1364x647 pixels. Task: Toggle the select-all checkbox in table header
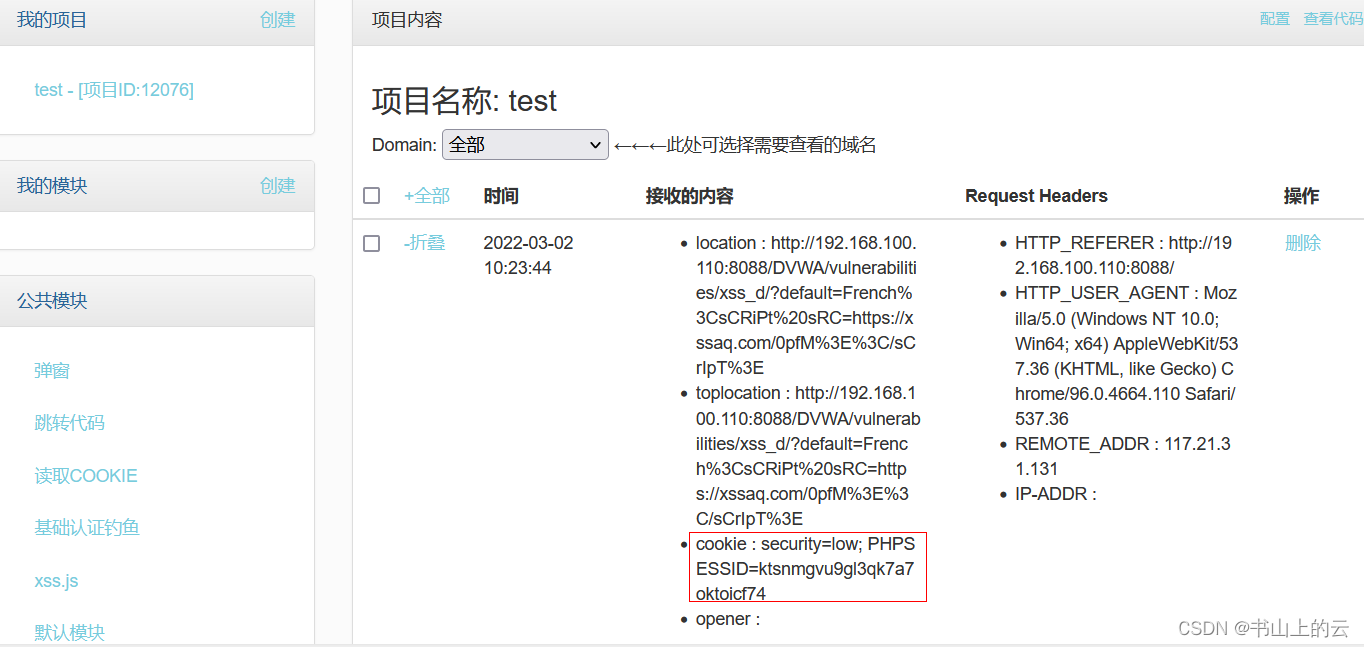click(x=372, y=196)
